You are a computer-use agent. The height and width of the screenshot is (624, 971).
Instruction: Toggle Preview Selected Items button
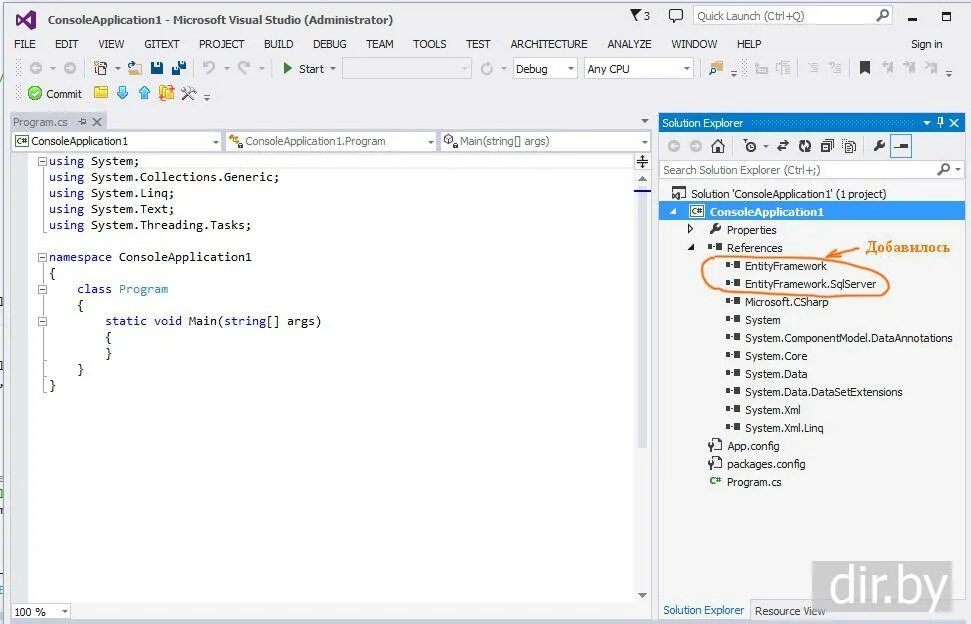[x=902, y=146]
